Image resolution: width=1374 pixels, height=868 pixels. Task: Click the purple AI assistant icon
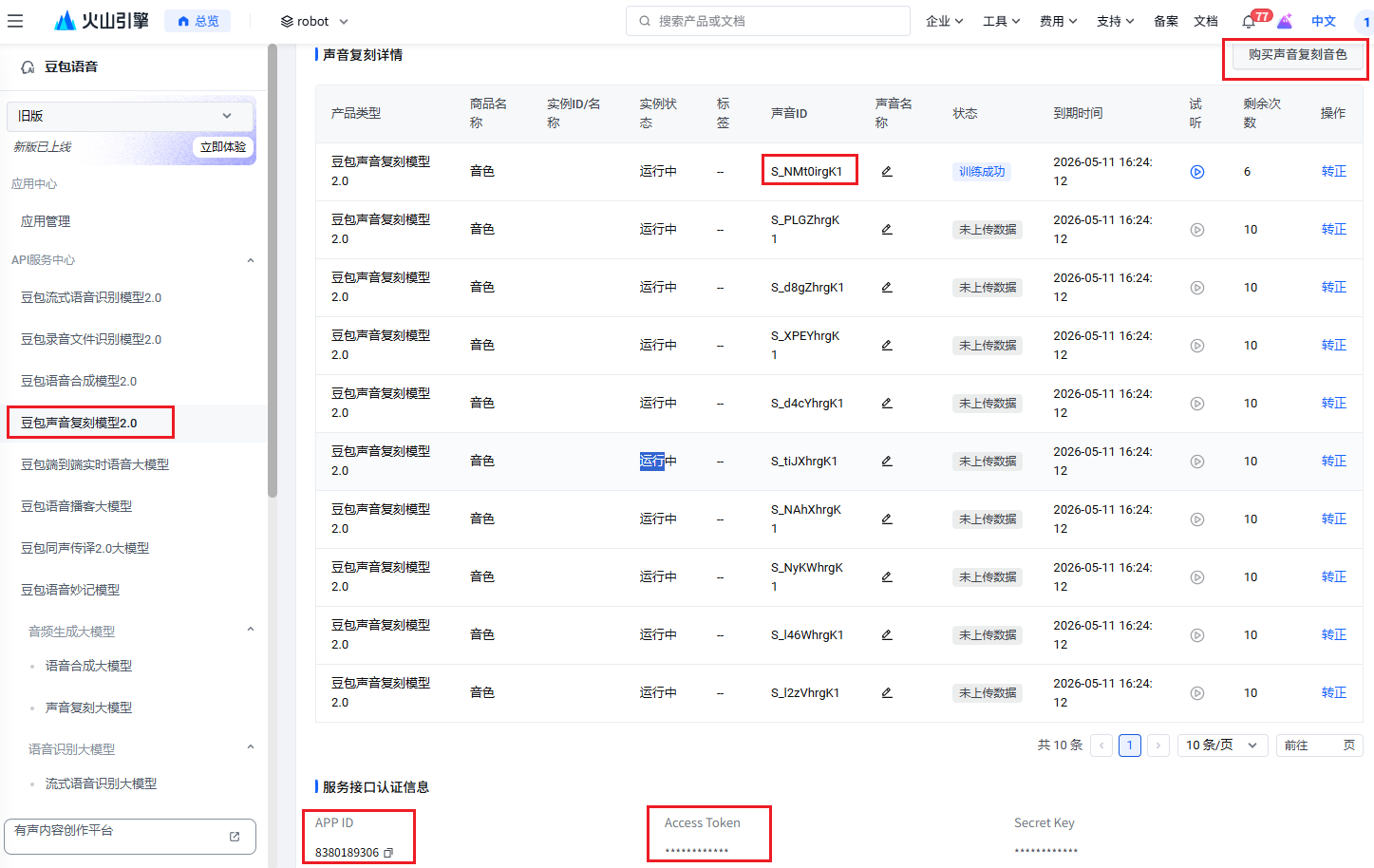click(1285, 21)
